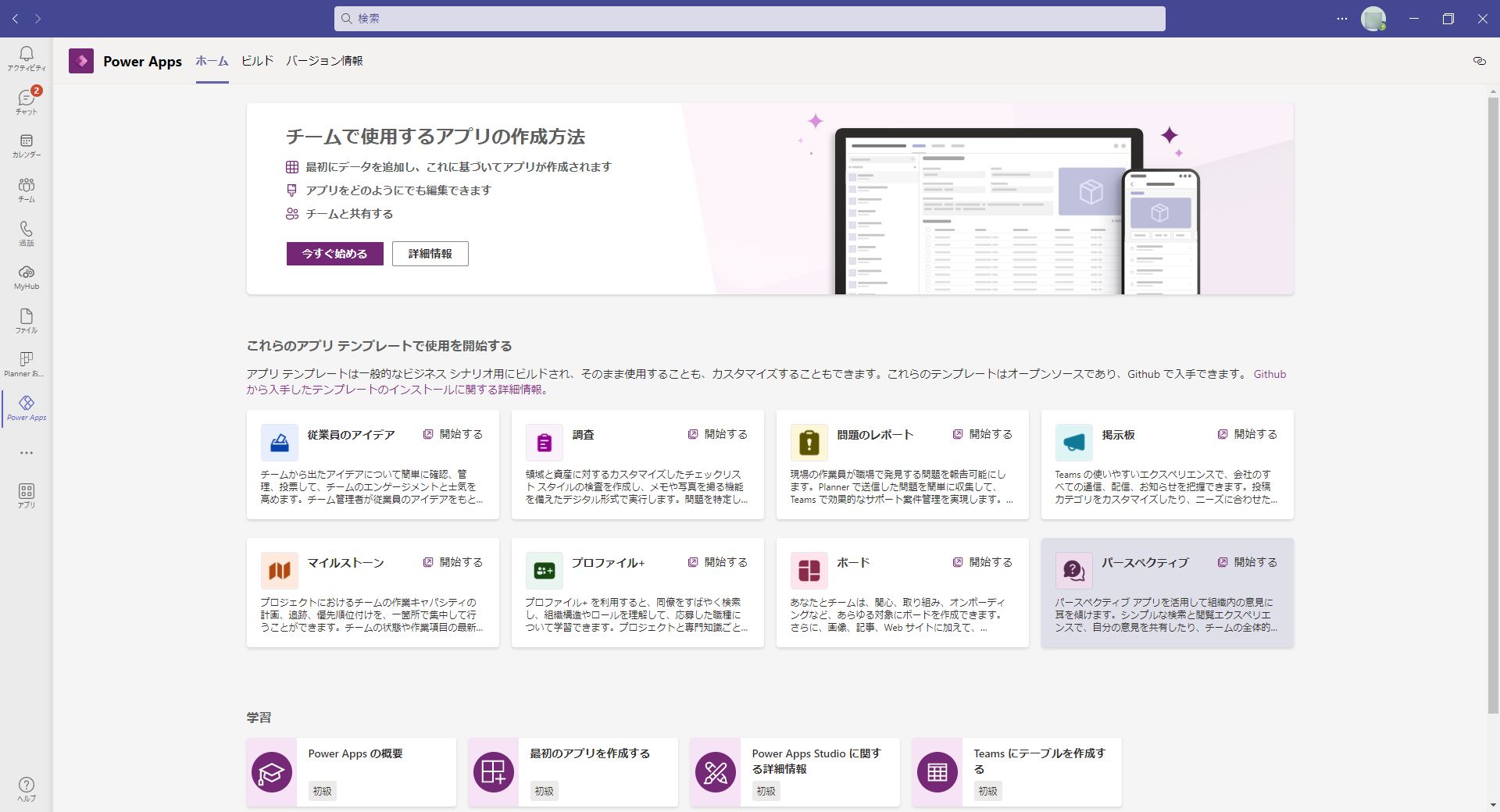Click the Inspection (調査) template icon
Image resolution: width=1500 pixels, height=812 pixels.
point(545,443)
